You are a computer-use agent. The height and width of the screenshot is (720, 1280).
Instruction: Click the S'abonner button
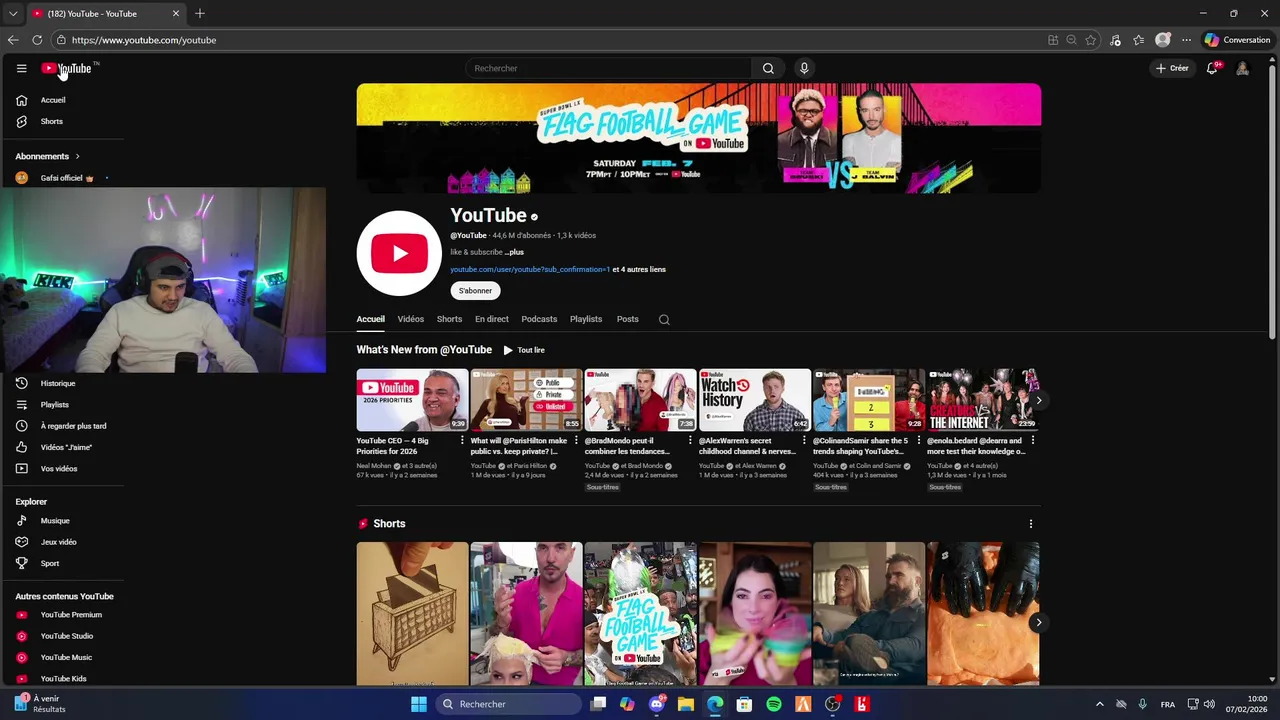(x=475, y=291)
